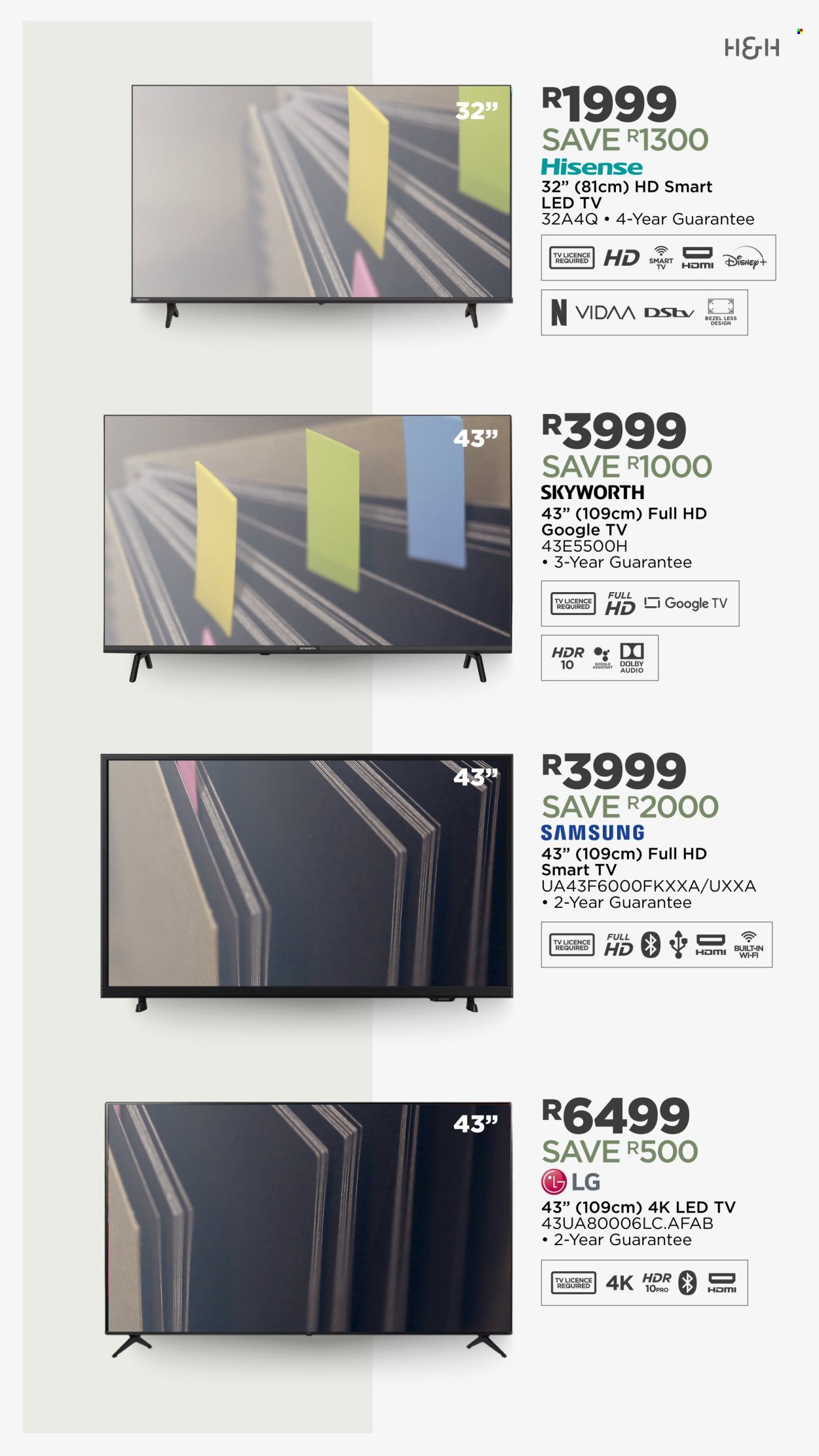The image size is (819, 1456).
Task: Open the Skyworth 43-inch TV image
Action: click(x=307, y=548)
